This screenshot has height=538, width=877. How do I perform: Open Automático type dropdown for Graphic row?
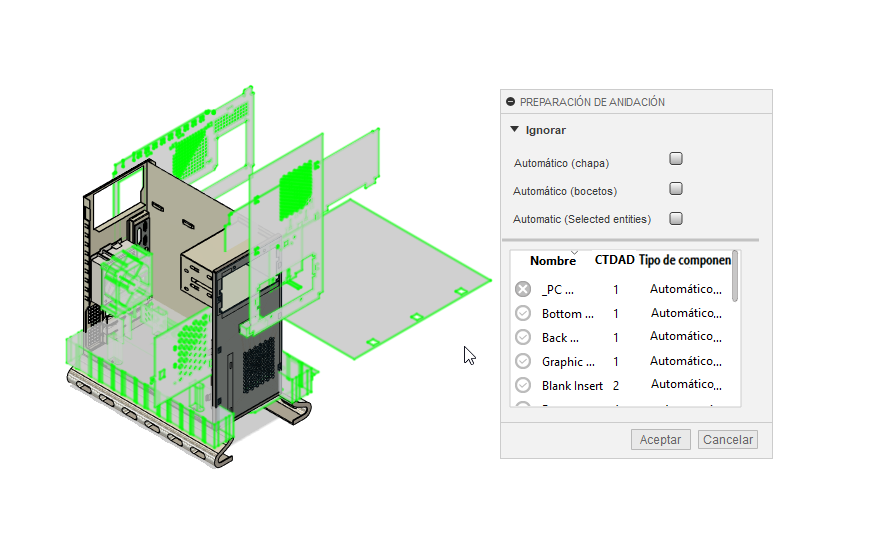click(x=686, y=361)
